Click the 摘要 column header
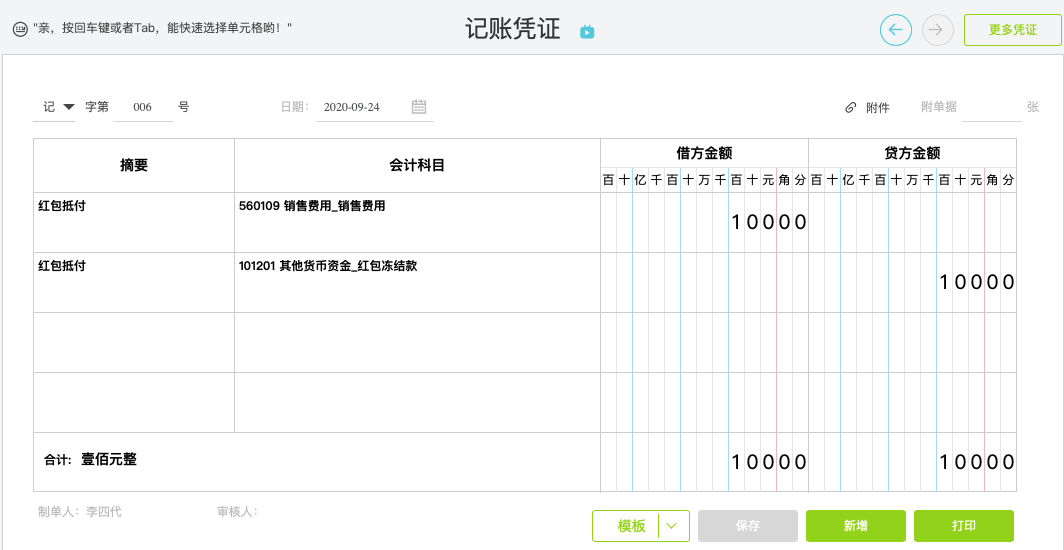Viewport: 1064px width, 550px height. (134, 165)
